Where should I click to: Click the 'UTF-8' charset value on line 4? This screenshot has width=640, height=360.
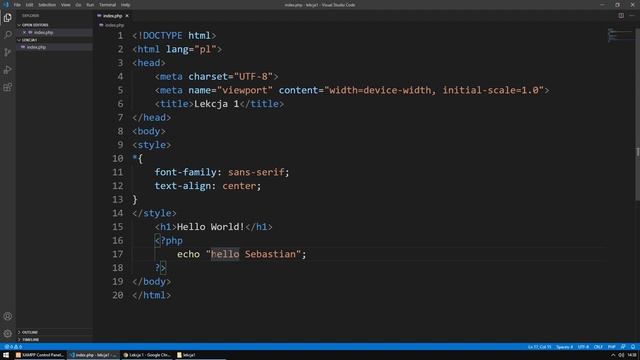click(x=253, y=76)
